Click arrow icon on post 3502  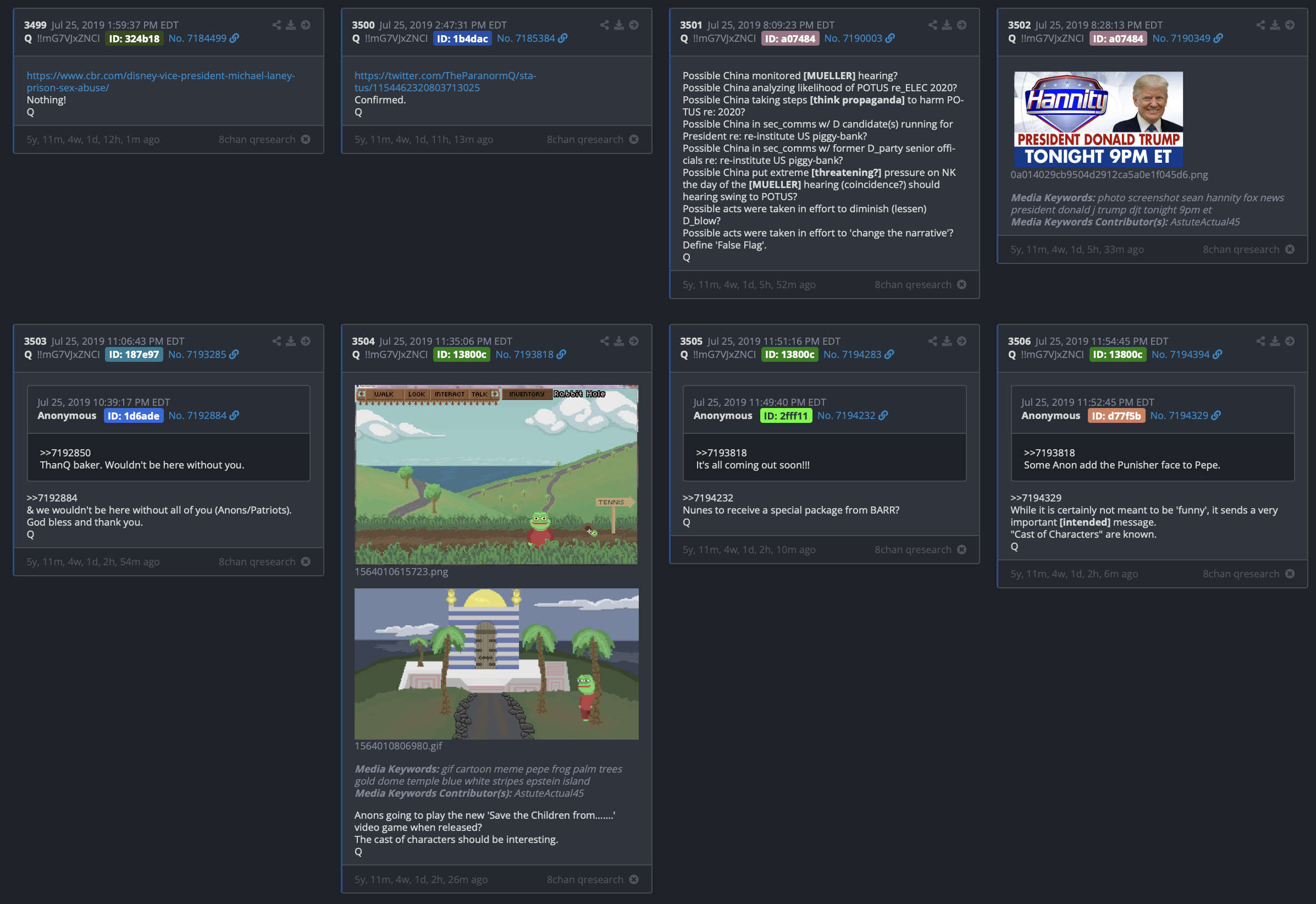1290,25
